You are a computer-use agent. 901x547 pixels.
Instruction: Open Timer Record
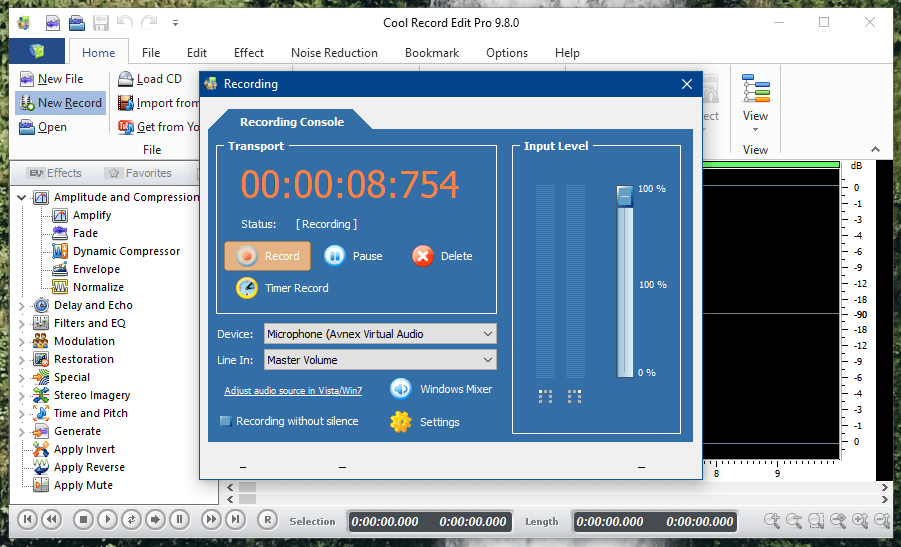282,288
